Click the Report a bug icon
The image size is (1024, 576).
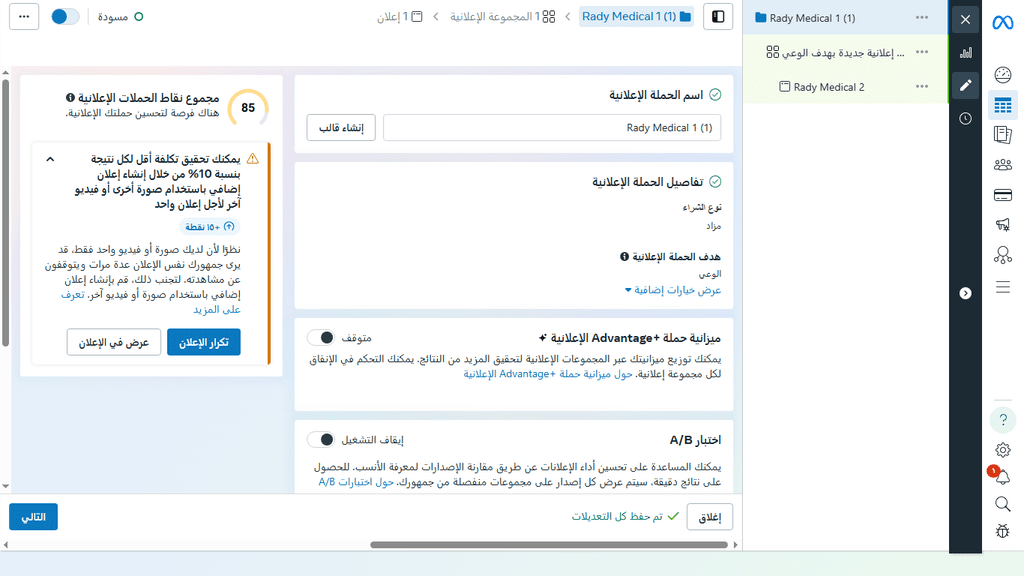click(1002, 531)
